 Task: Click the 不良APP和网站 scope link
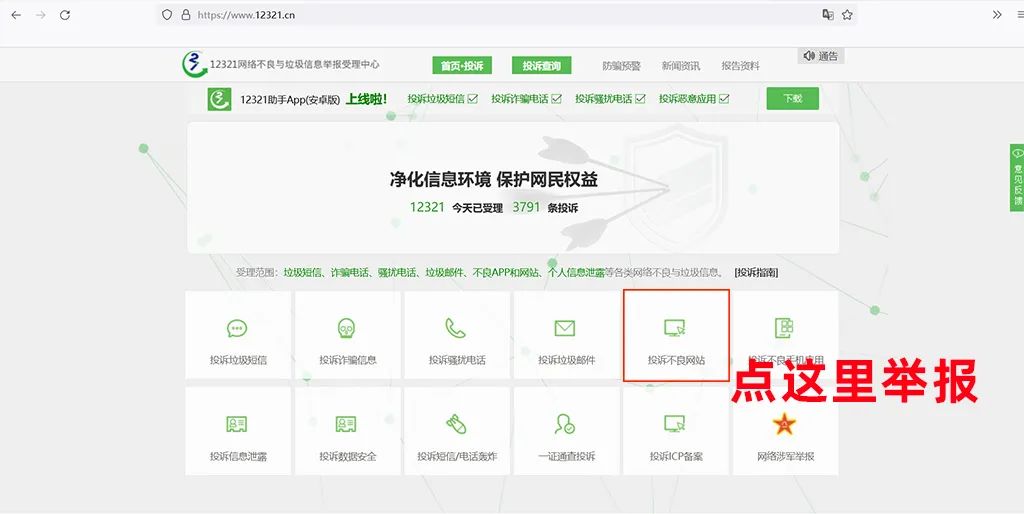point(507,272)
